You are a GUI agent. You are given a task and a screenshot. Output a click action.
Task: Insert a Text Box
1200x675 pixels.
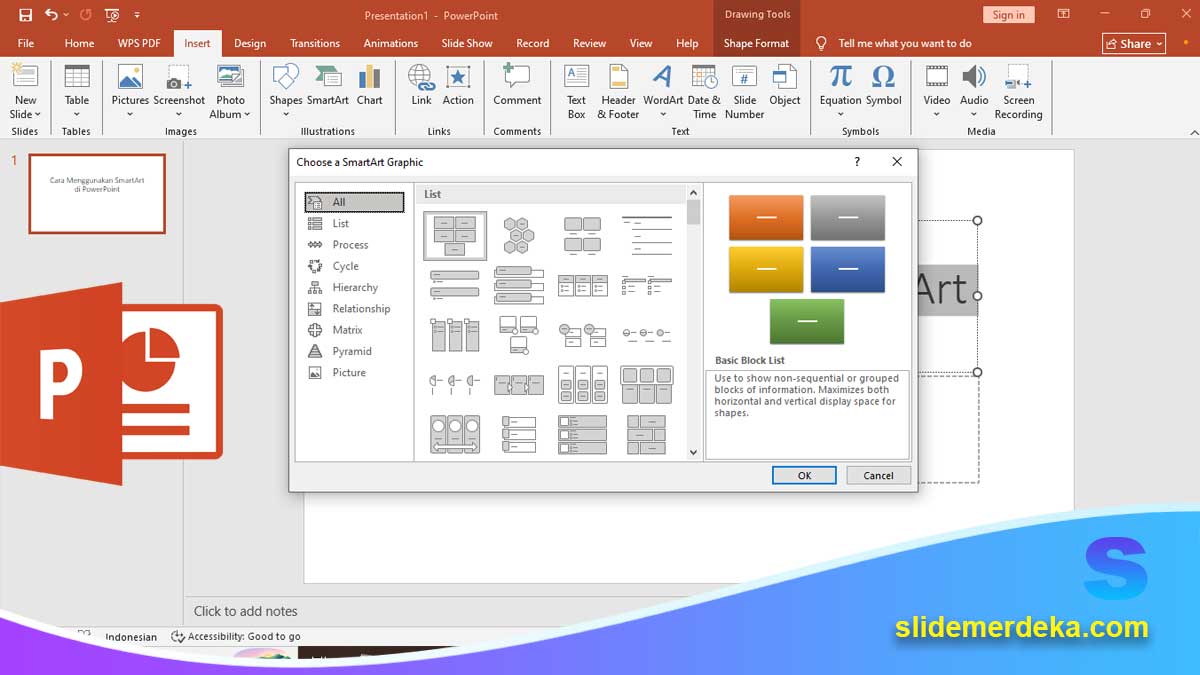point(577,92)
